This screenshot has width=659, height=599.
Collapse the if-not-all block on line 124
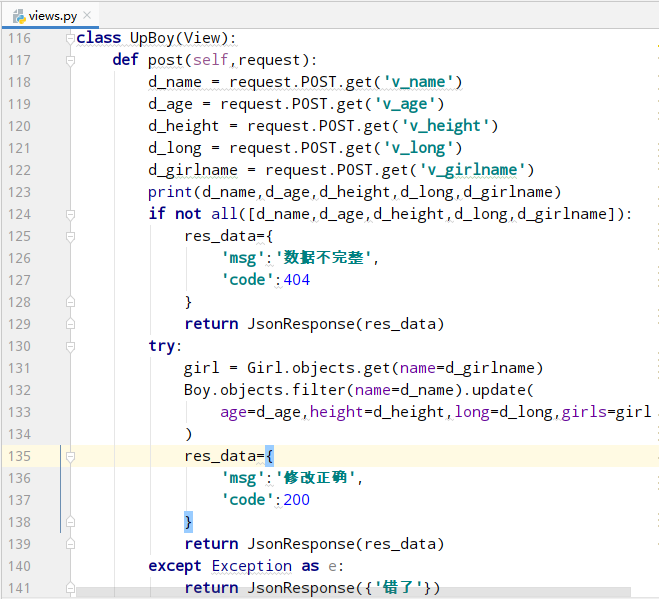tap(70, 214)
